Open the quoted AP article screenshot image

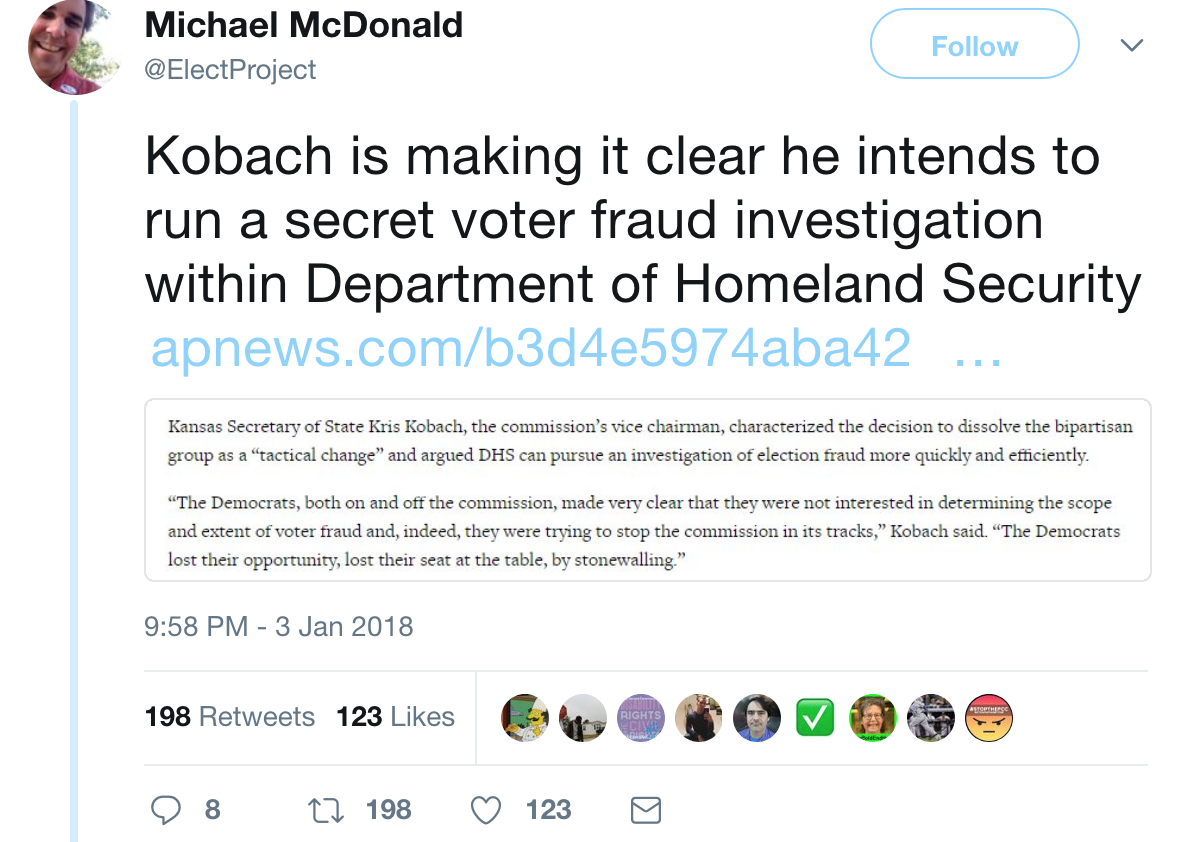[648, 490]
